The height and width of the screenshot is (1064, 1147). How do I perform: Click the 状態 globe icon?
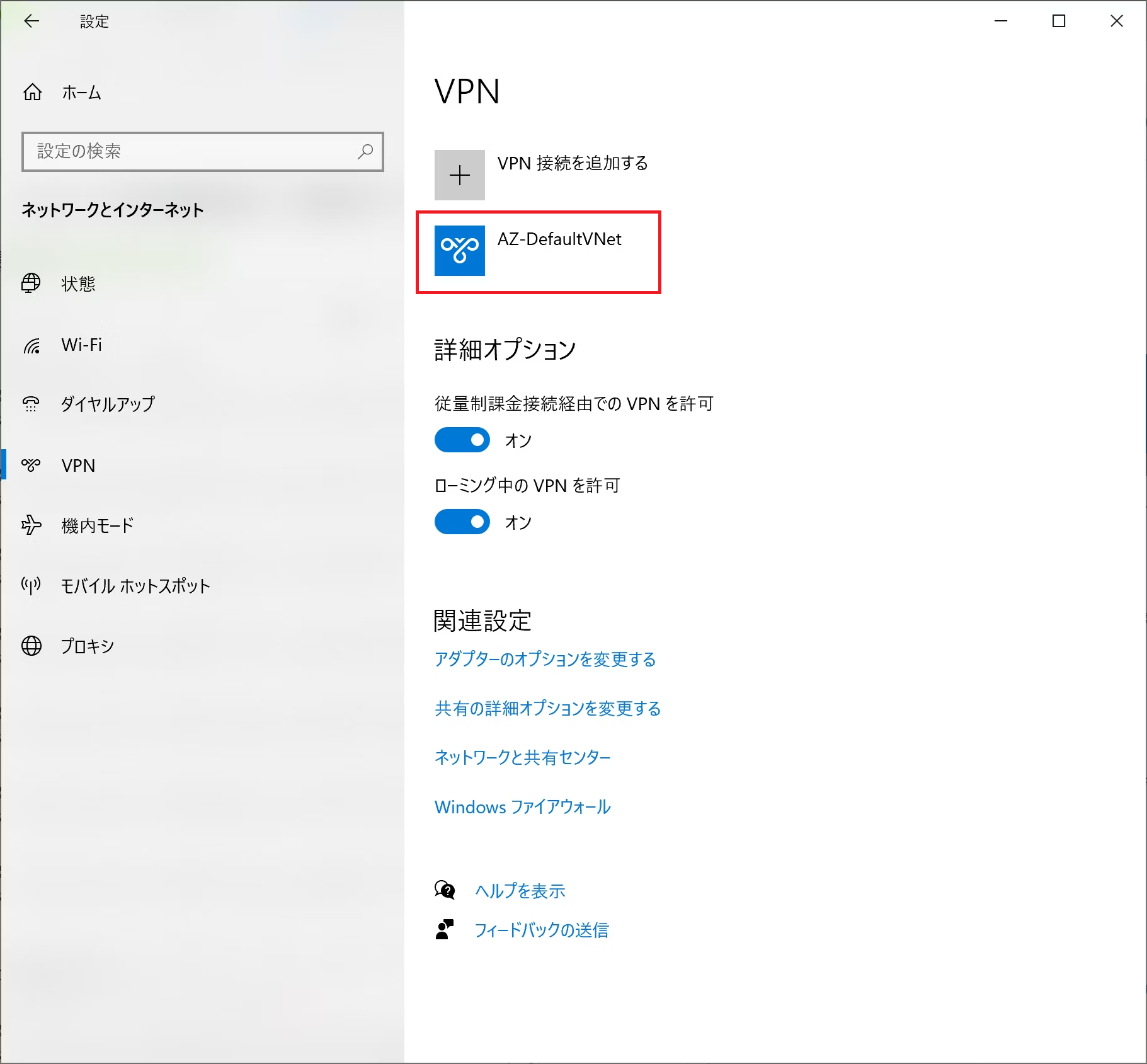coord(31,283)
